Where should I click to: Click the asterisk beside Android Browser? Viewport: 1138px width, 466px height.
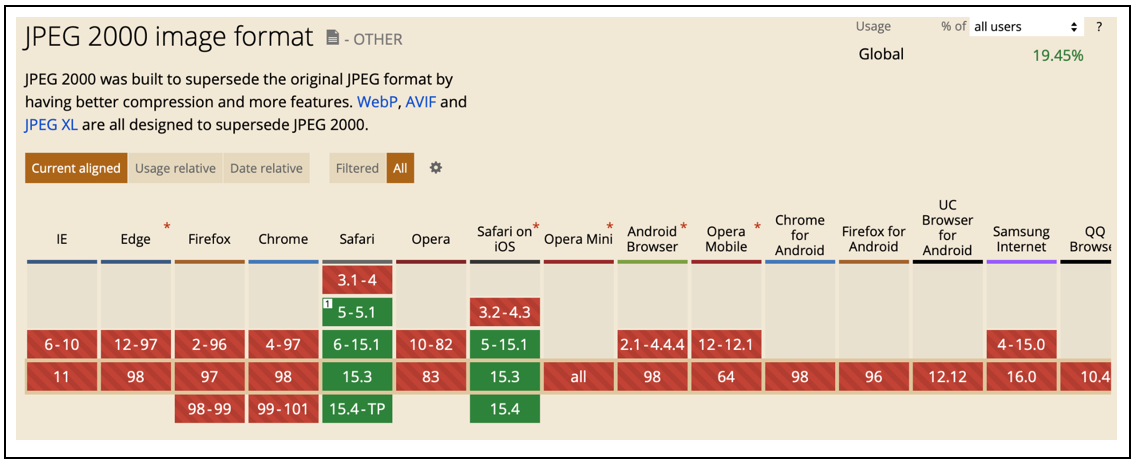pos(684,227)
